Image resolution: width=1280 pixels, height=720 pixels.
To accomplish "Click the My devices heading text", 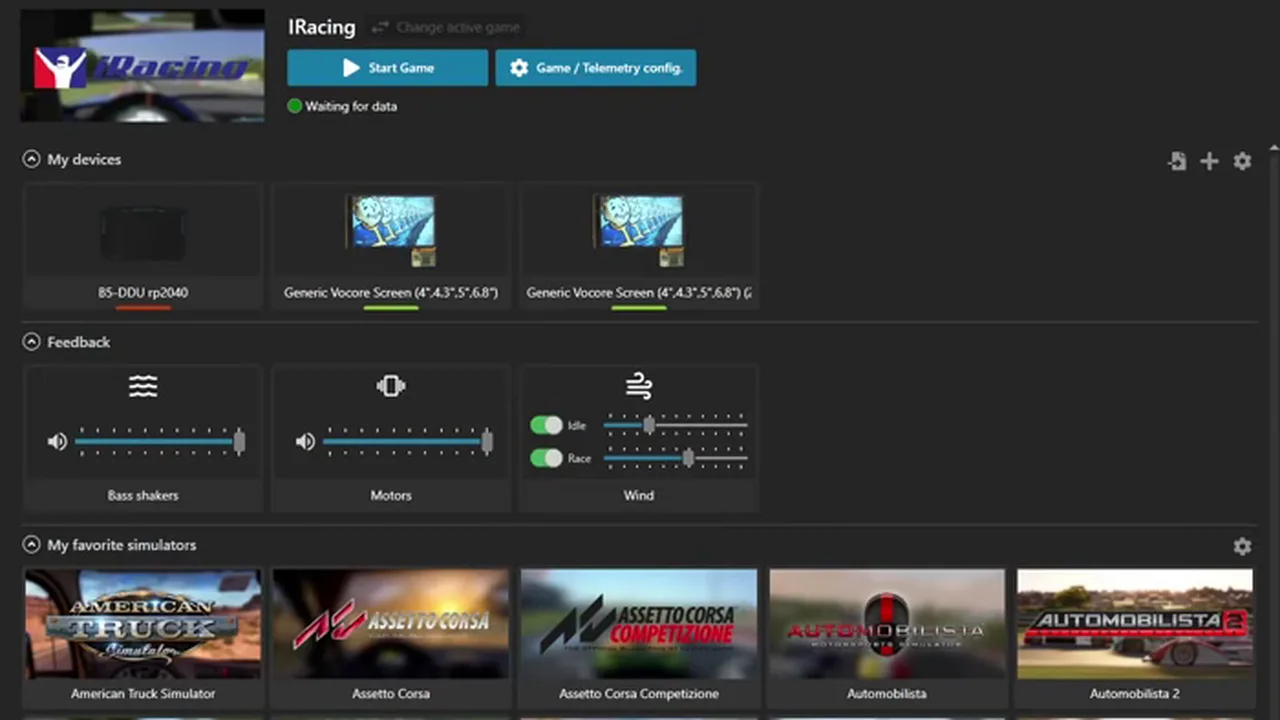I will coord(84,159).
